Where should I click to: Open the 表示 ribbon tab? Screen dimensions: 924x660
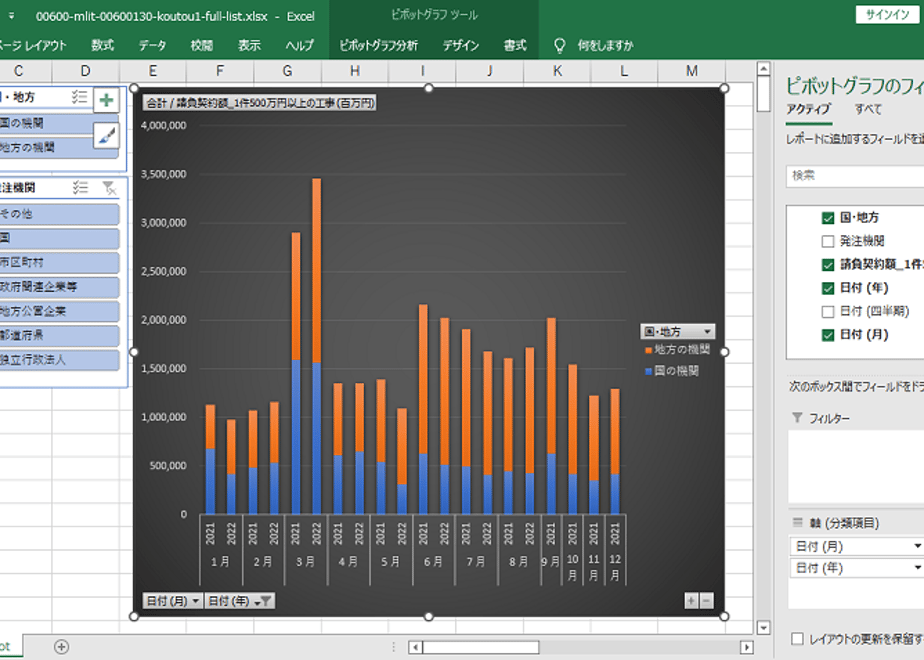(249, 45)
